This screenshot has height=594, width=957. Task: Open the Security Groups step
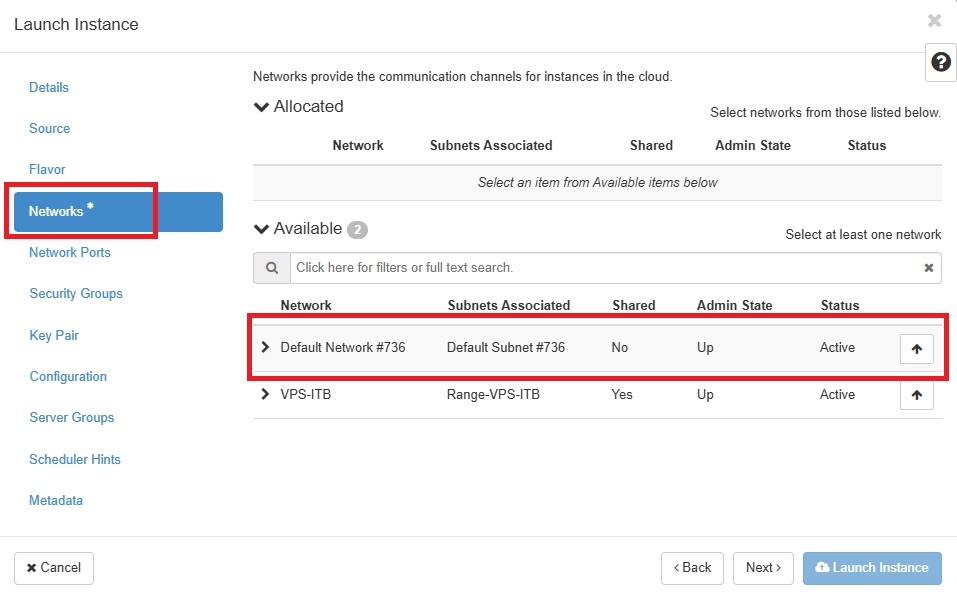[76, 294]
